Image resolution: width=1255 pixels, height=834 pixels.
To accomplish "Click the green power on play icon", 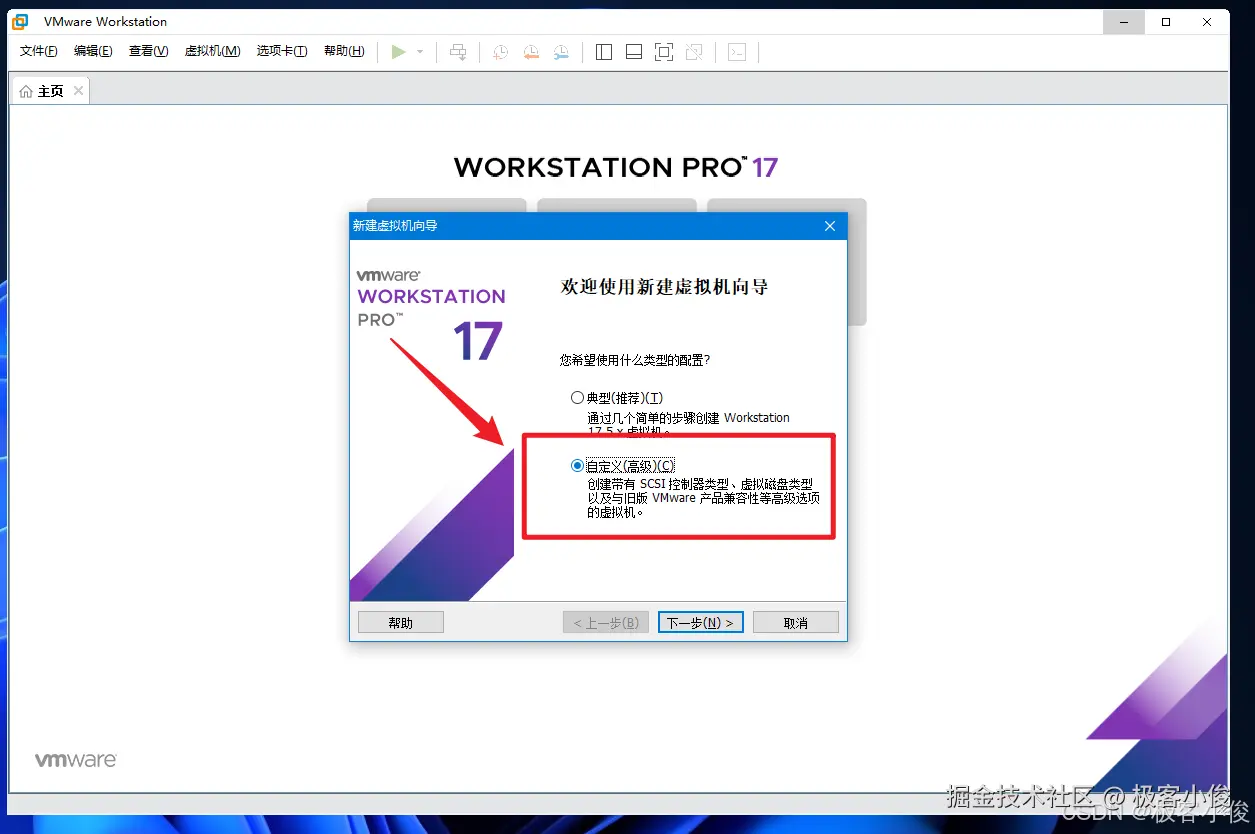I will click(x=398, y=52).
